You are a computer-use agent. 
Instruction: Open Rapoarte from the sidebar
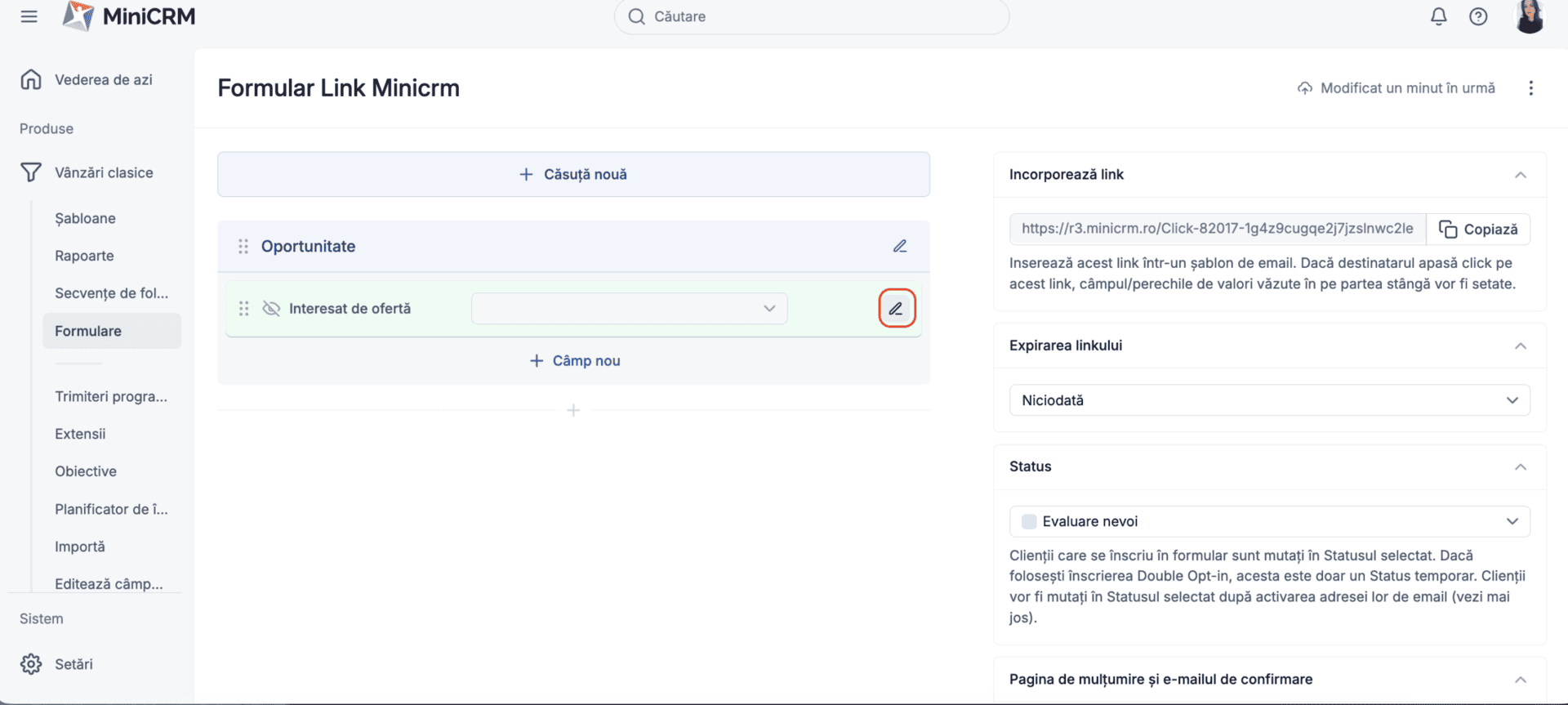pos(84,256)
